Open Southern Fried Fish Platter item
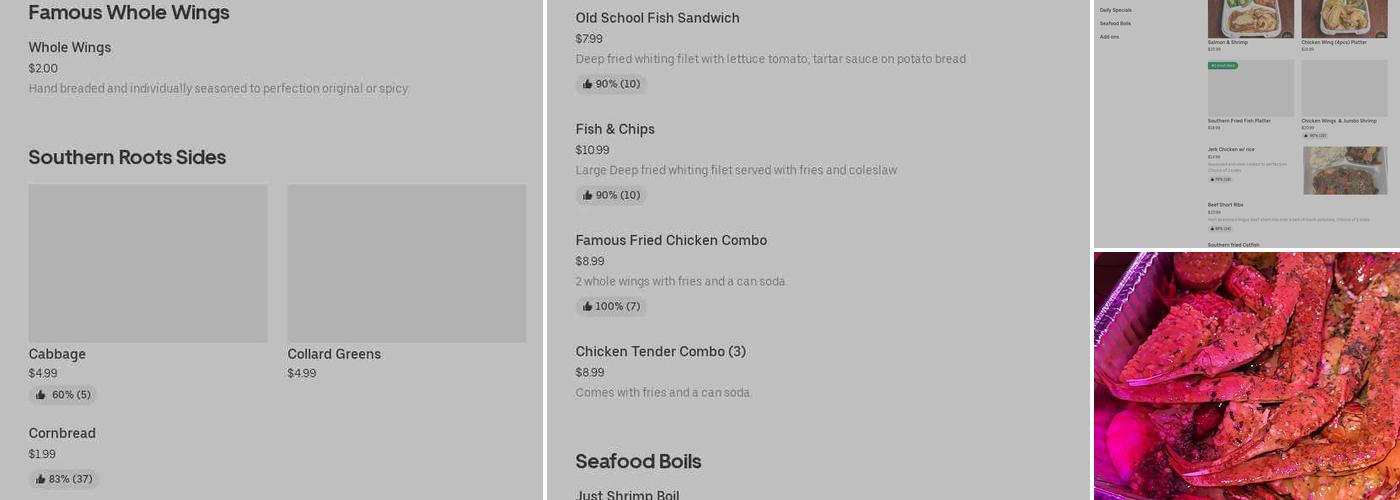The image size is (1400, 500). pyautogui.click(x=1239, y=121)
